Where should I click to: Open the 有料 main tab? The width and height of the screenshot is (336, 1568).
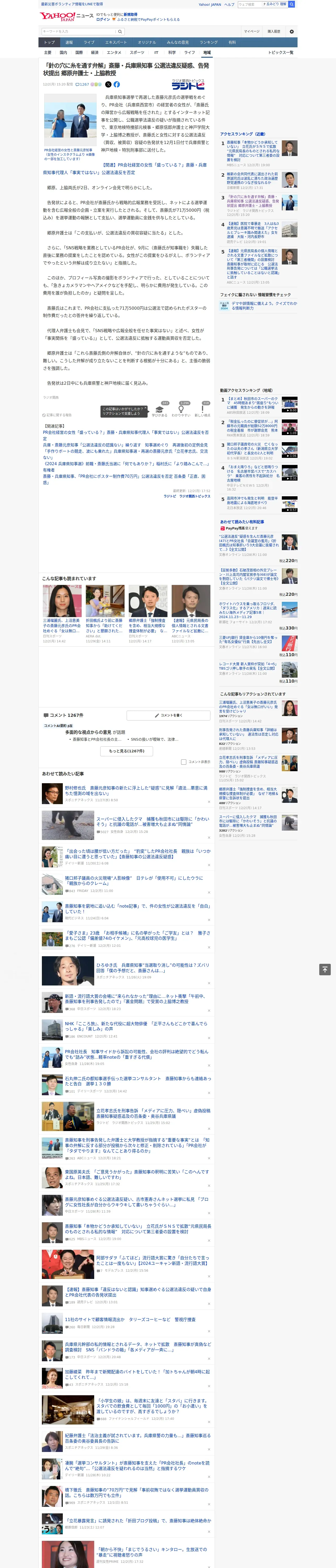(x=232, y=43)
